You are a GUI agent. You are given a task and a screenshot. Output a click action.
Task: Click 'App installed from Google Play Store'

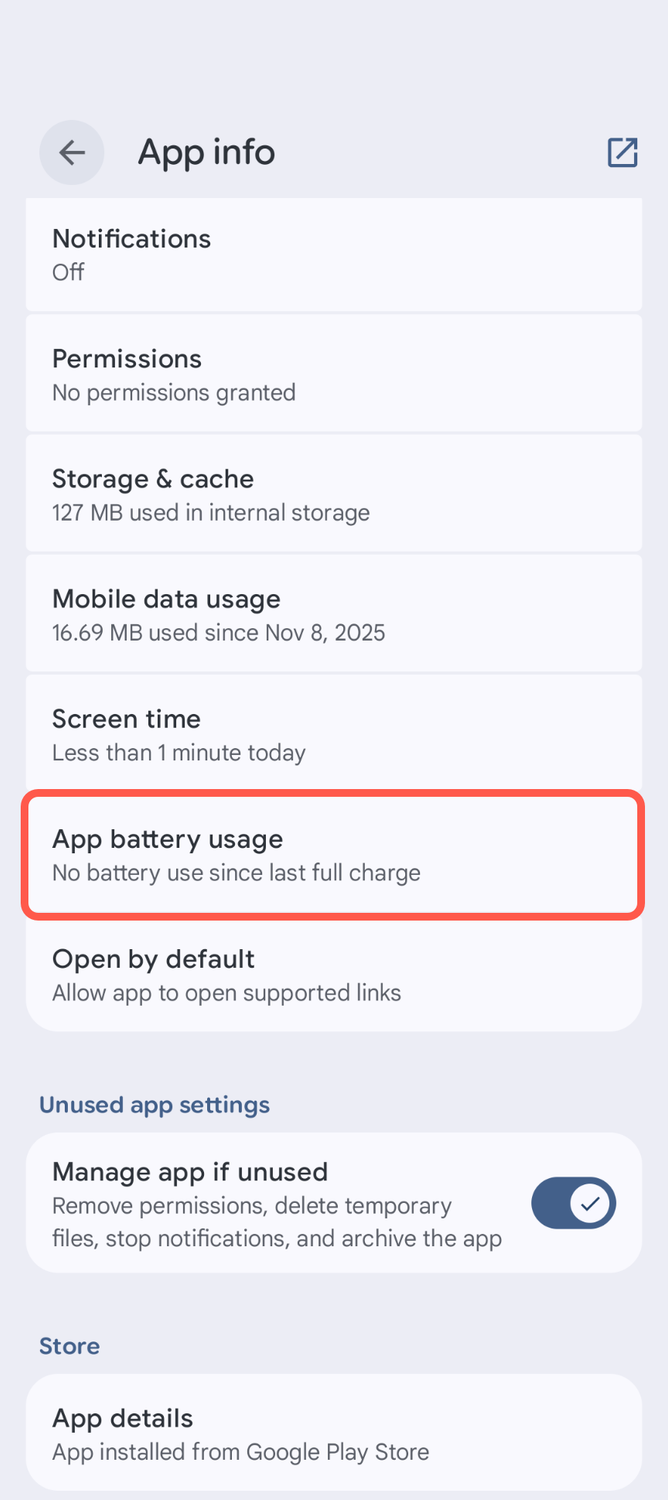pos(241,1452)
